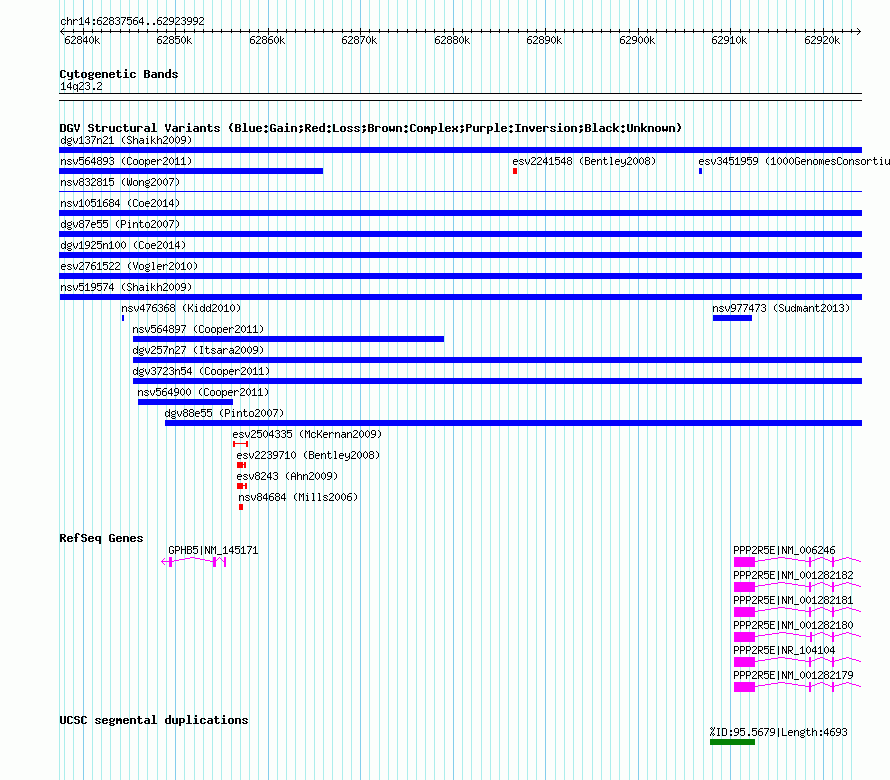Click the right arrow of the ruler
Screen dimensions: 890x780
pyautogui.click(x=859, y=31)
